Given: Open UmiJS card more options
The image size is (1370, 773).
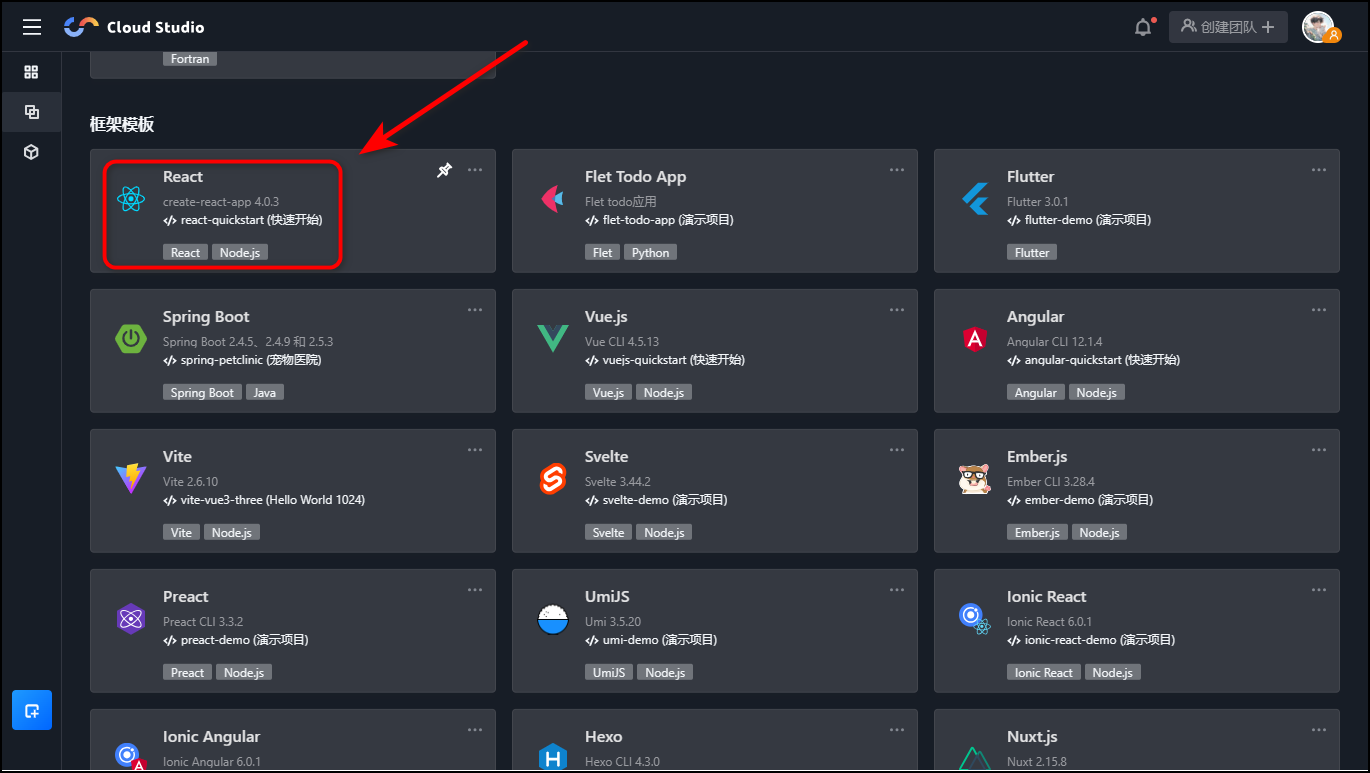Looking at the screenshot, I should pyautogui.click(x=897, y=590).
